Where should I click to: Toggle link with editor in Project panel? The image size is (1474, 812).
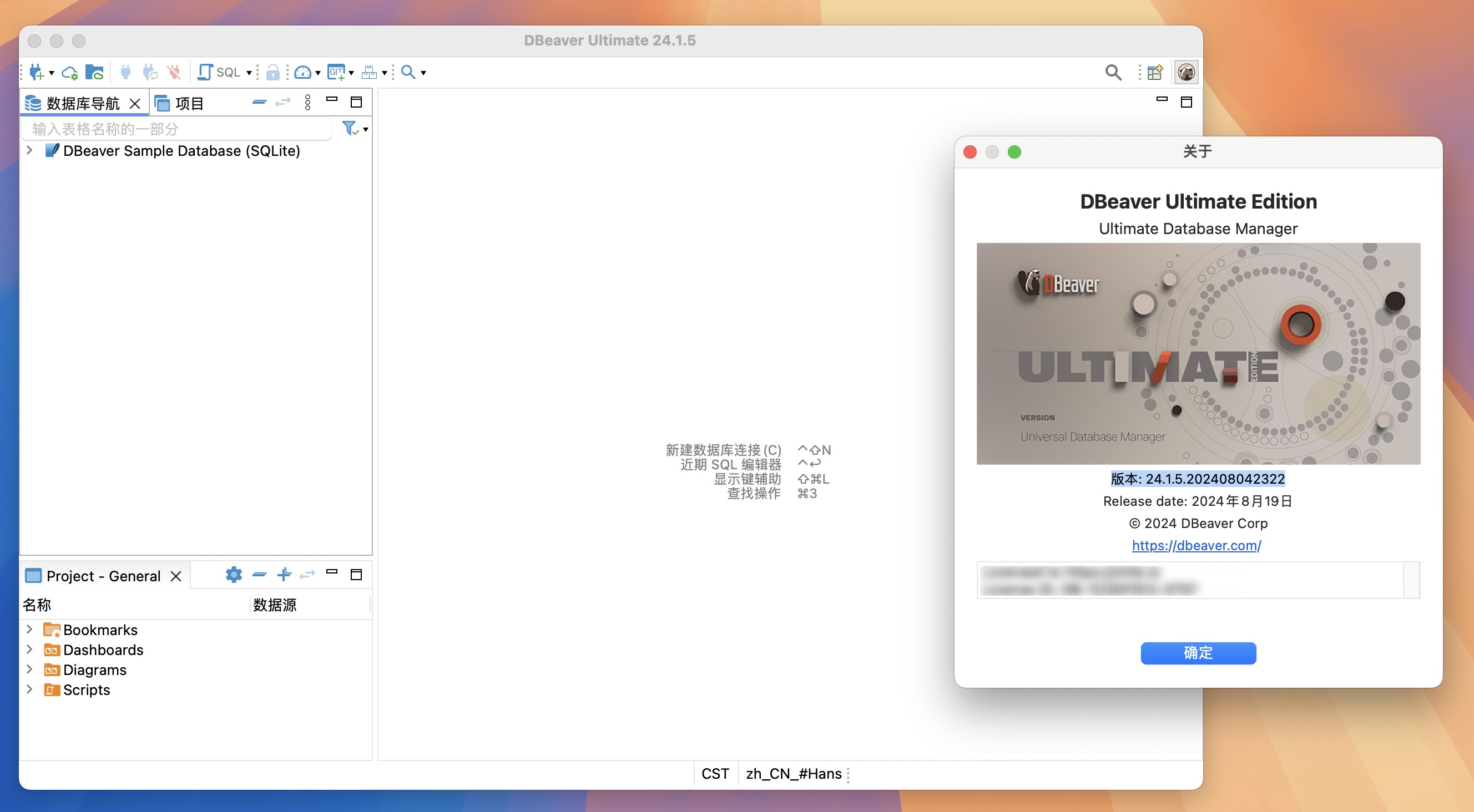[x=307, y=574]
